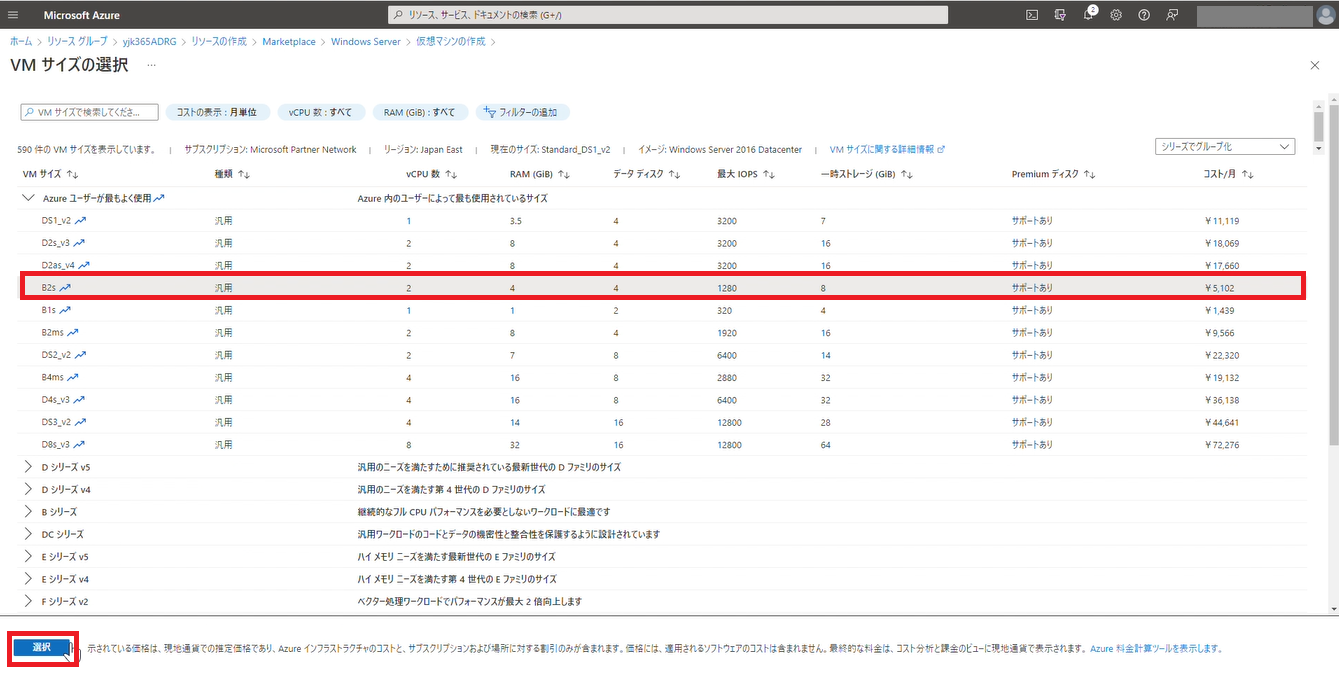This screenshot has width=1339, height=674.
Task: Click sort arrows beside 種類 header
Action: (244, 175)
